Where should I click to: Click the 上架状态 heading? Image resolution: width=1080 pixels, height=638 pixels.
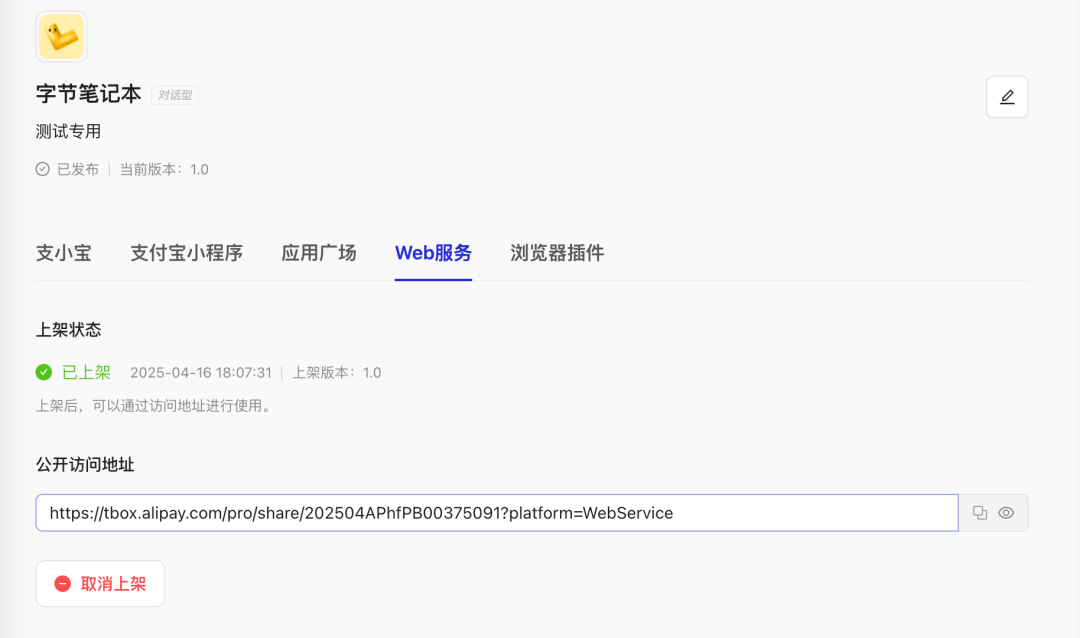click(x=68, y=330)
